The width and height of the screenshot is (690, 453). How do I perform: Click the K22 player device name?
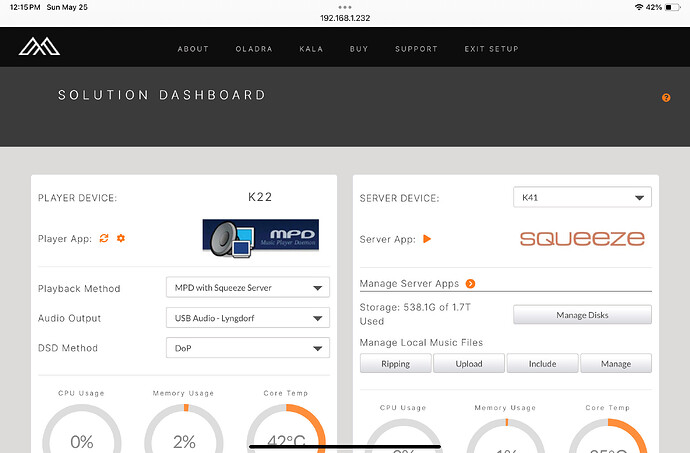[x=260, y=197]
